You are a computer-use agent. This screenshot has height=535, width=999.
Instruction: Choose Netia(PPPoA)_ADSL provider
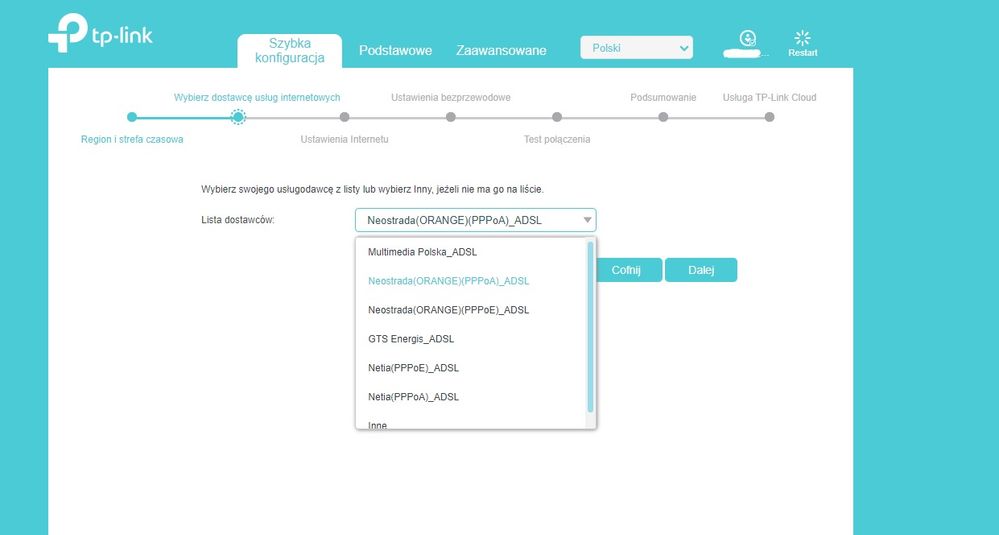click(x=471, y=397)
